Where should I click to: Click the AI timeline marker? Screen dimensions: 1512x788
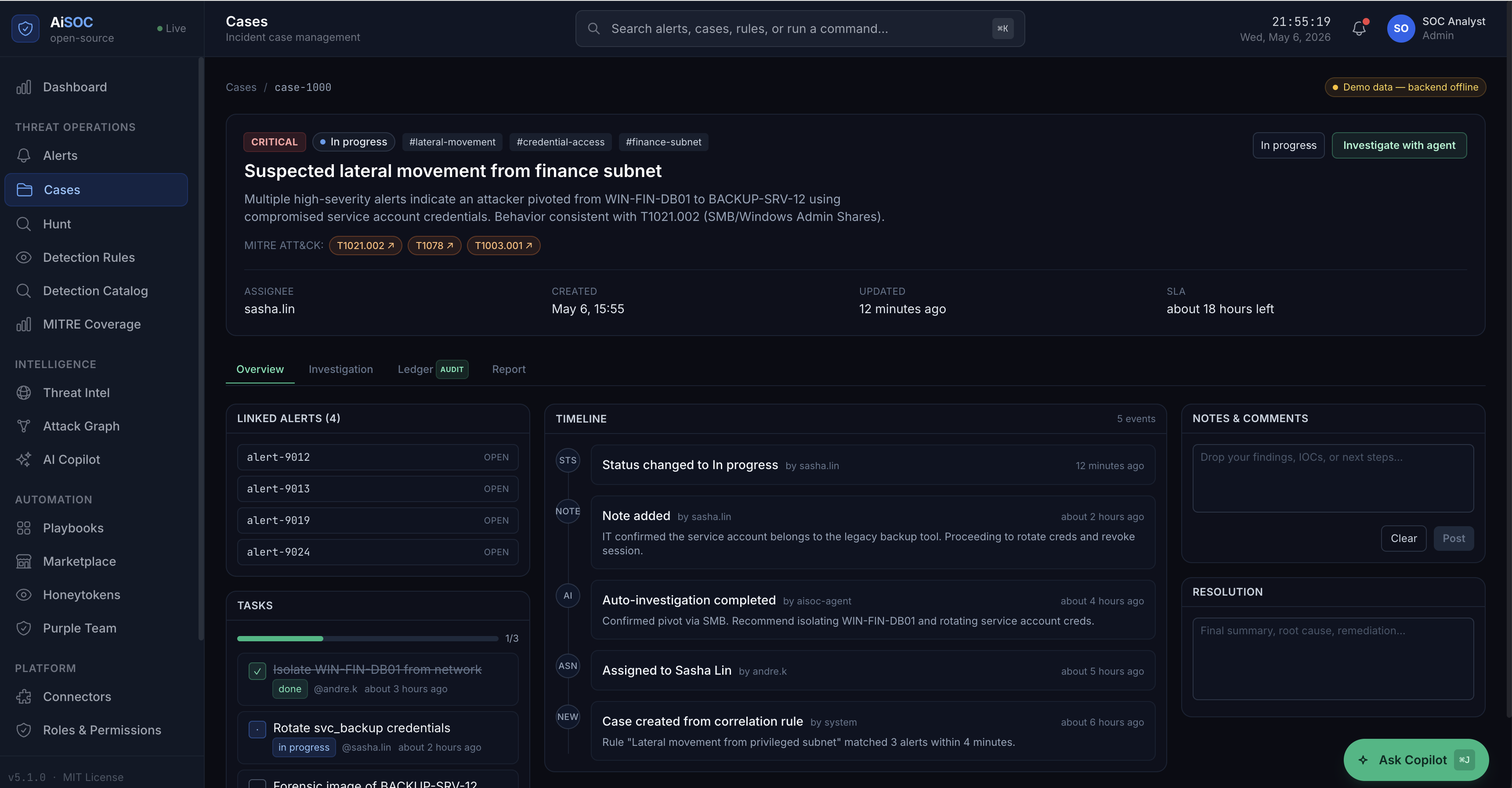(568, 596)
